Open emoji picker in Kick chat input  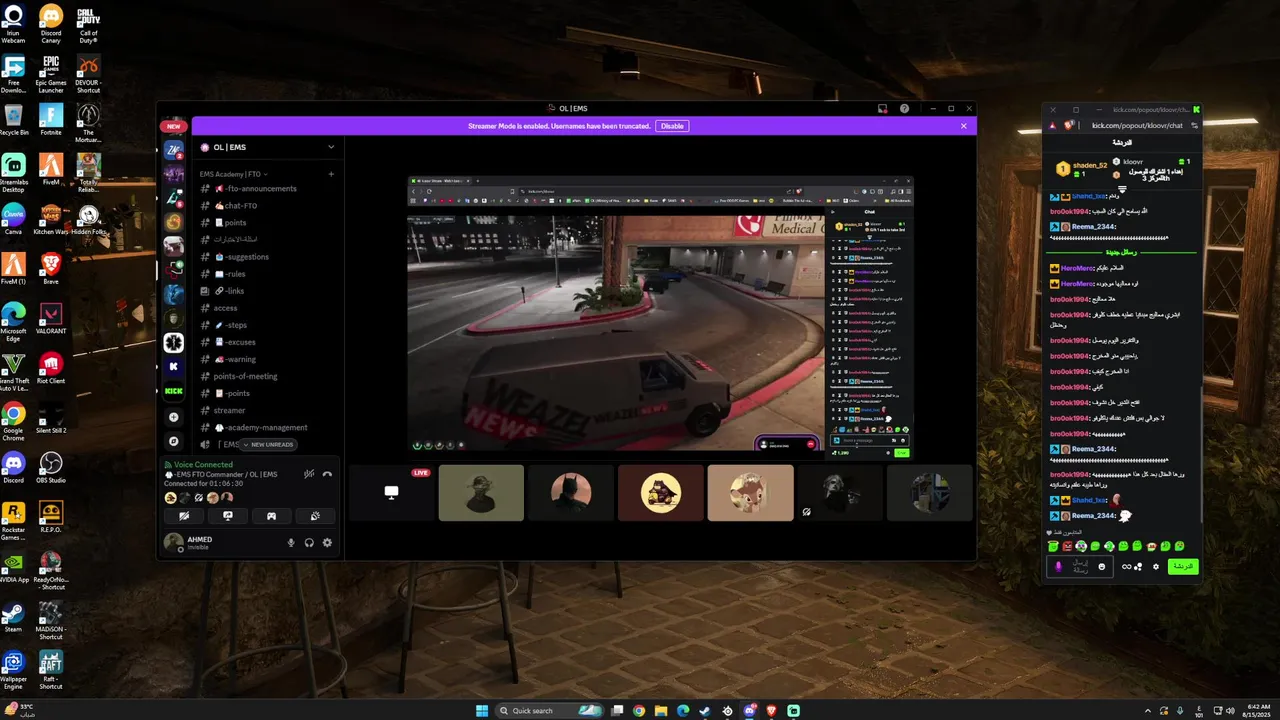pyautogui.click(x=1102, y=567)
